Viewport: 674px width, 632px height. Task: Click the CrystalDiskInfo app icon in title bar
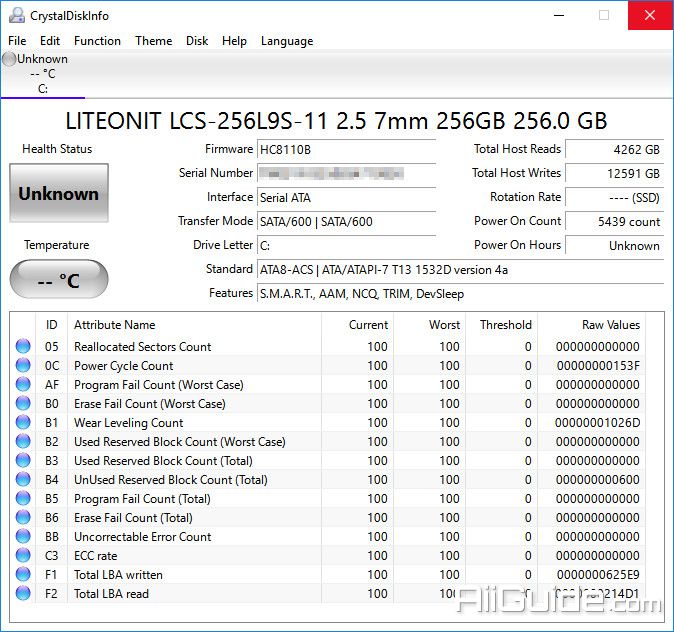click(17, 15)
